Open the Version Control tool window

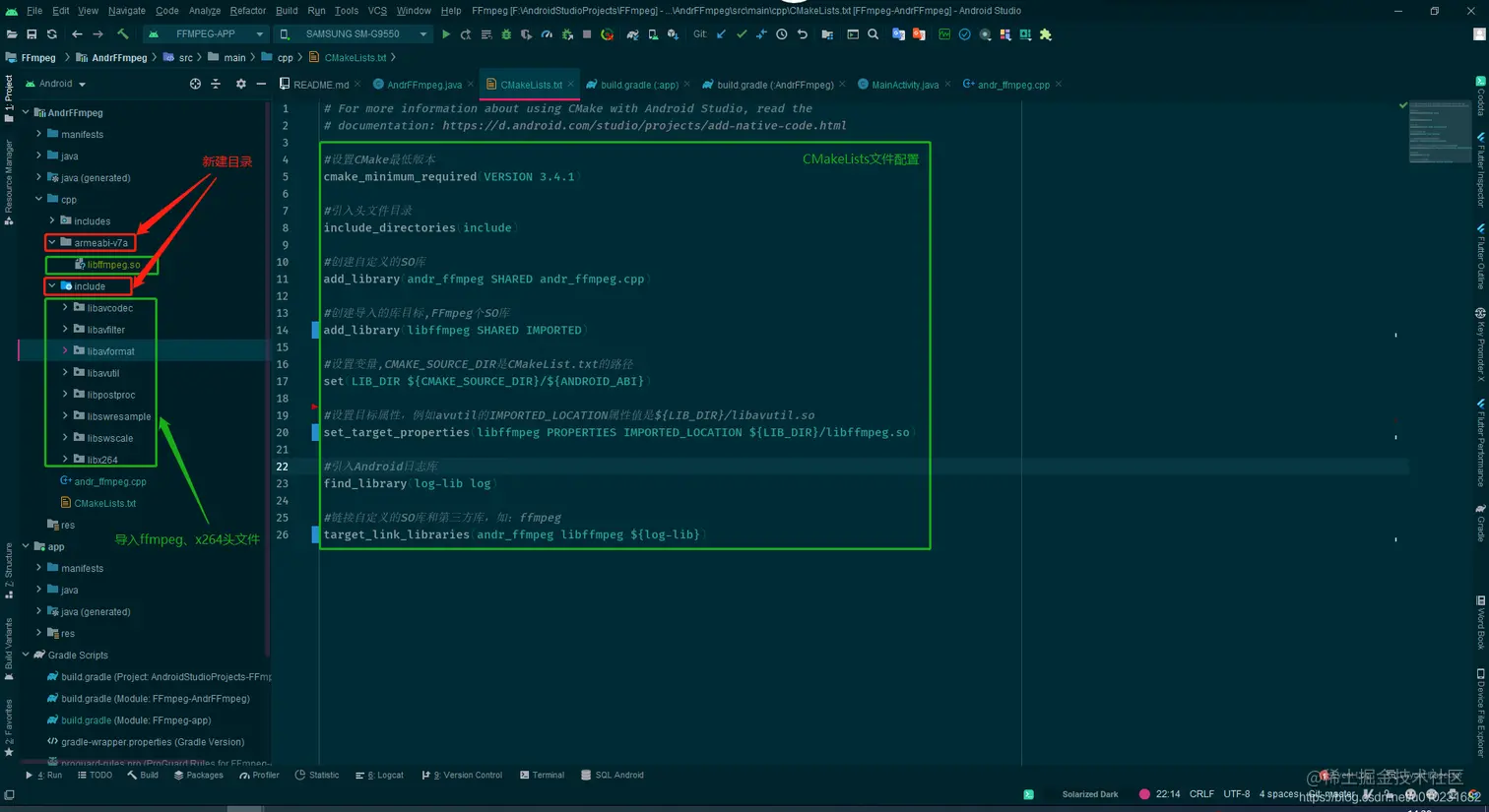coord(462,776)
